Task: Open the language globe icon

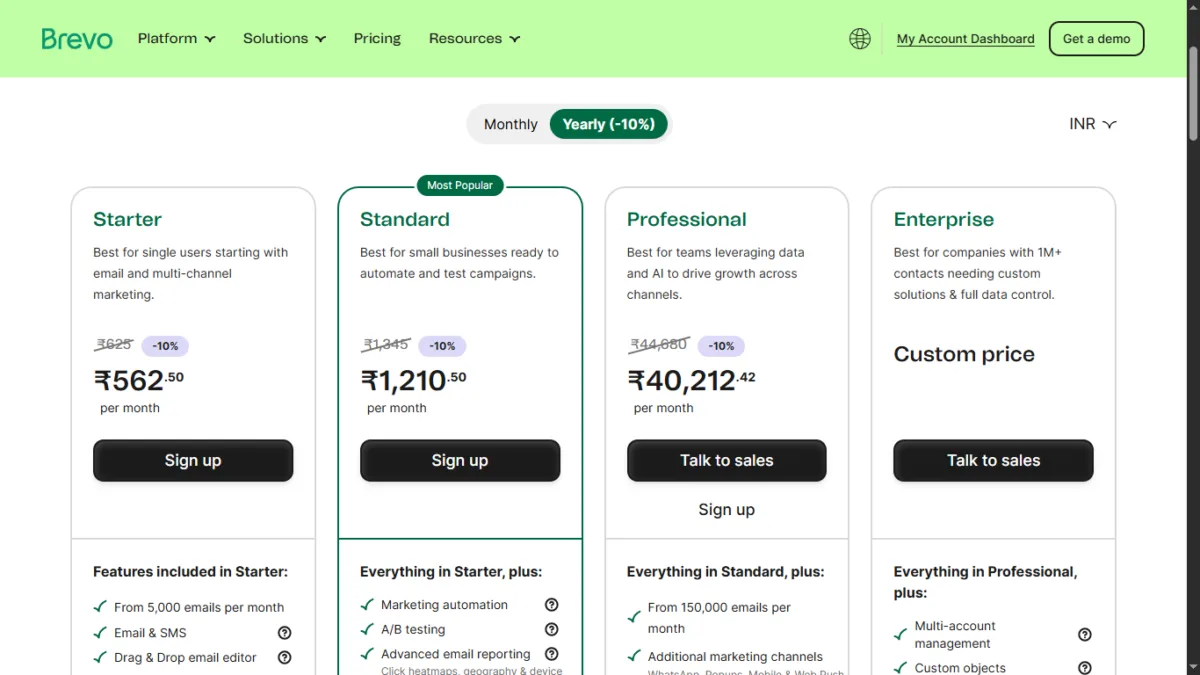Action: [860, 39]
